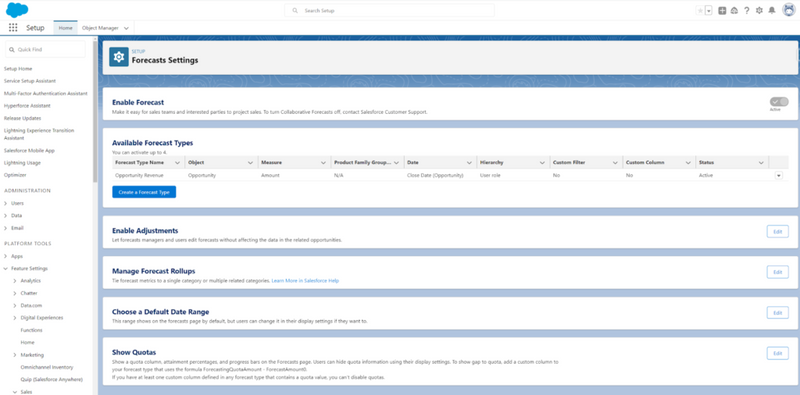Click the Trailhead guidance icon in header
The image size is (800, 395).
point(734,11)
